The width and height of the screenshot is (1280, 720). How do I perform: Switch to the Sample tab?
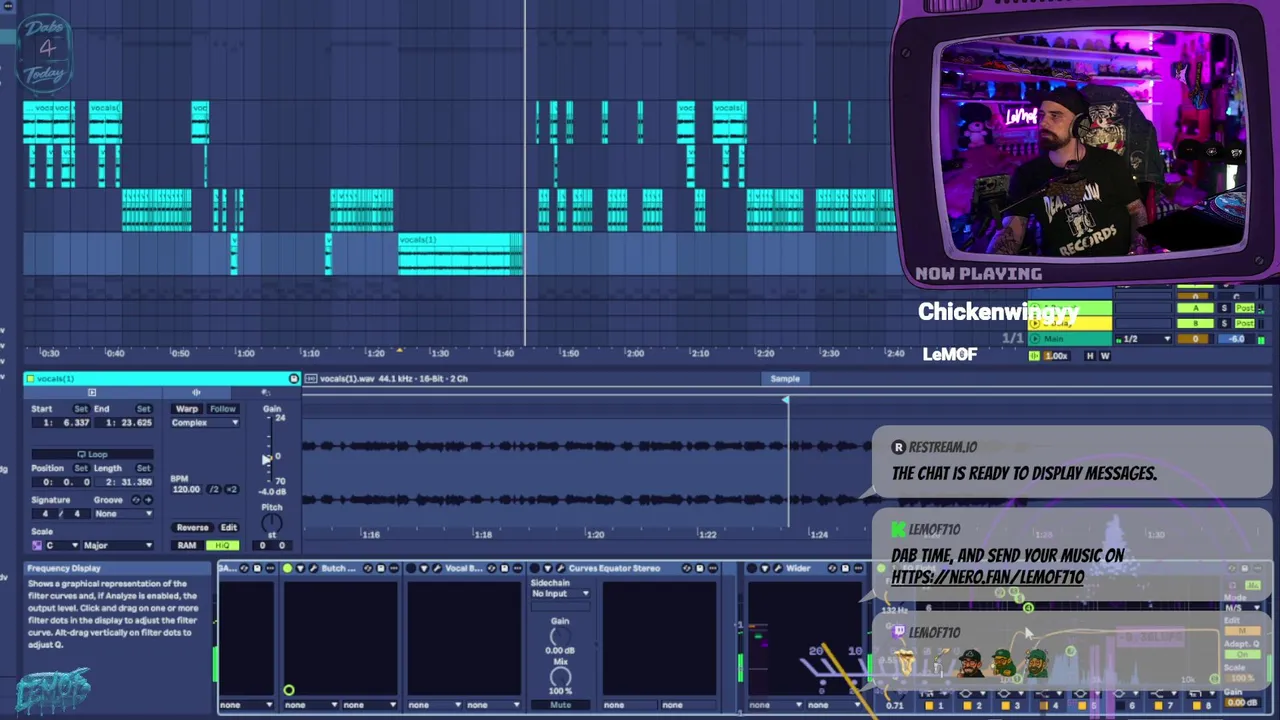pos(785,379)
